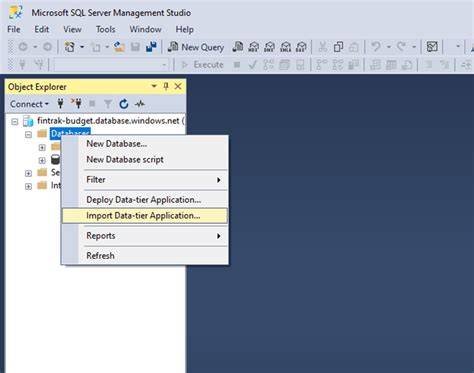Image resolution: width=474 pixels, height=373 pixels.
Task: Click the Stop icon in Object Explorer toolbar
Action: click(92, 104)
